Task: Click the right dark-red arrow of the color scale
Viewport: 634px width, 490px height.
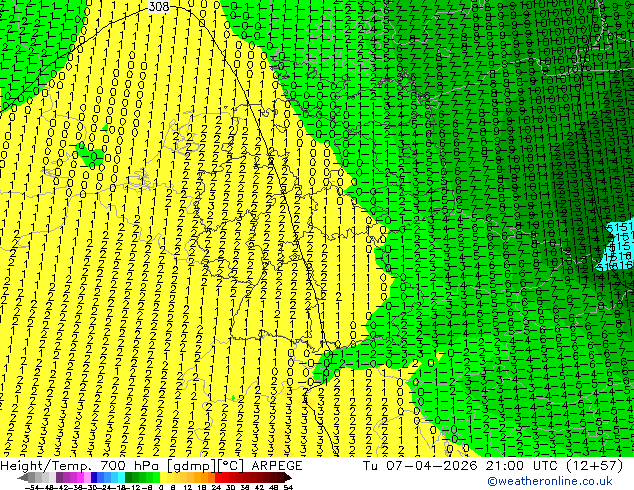Action: click(288, 477)
